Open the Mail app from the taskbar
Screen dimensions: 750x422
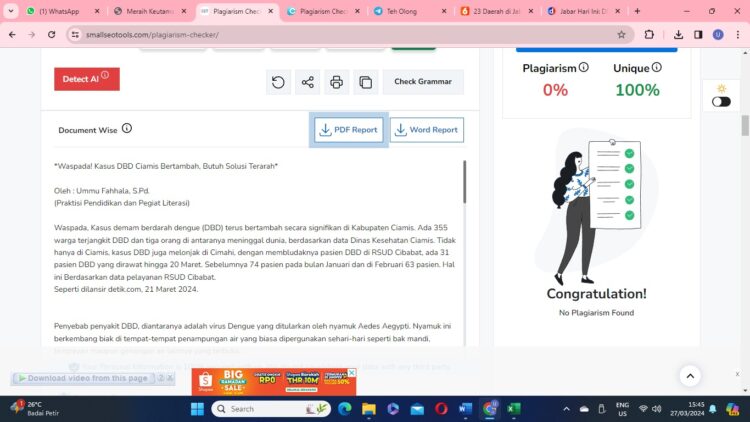(417, 409)
